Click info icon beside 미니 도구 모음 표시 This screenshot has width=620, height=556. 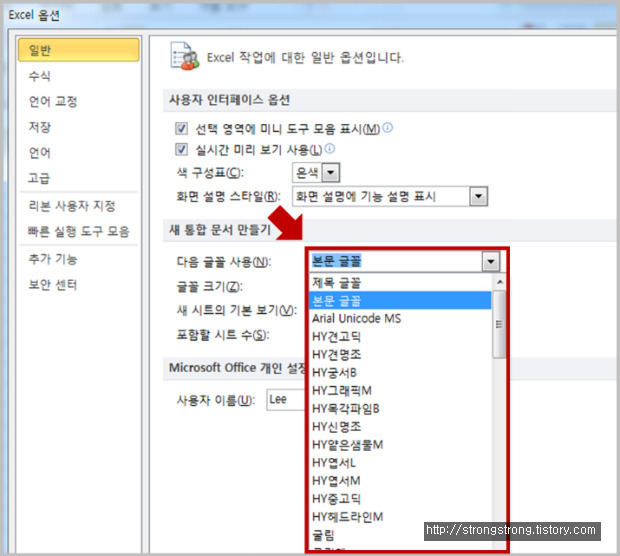click(388, 127)
